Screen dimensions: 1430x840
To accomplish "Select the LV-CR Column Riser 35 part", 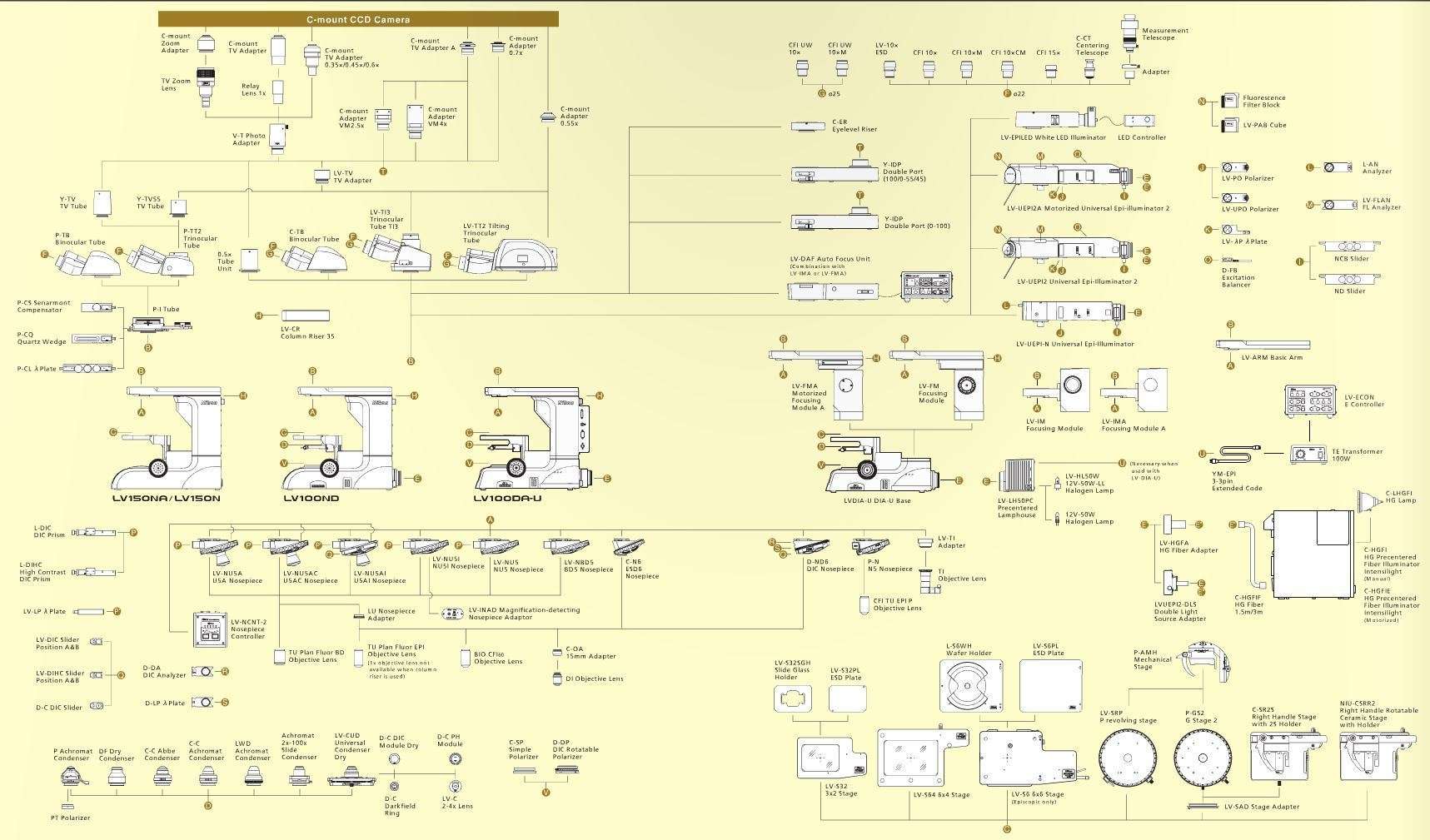I will (x=305, y=316).
